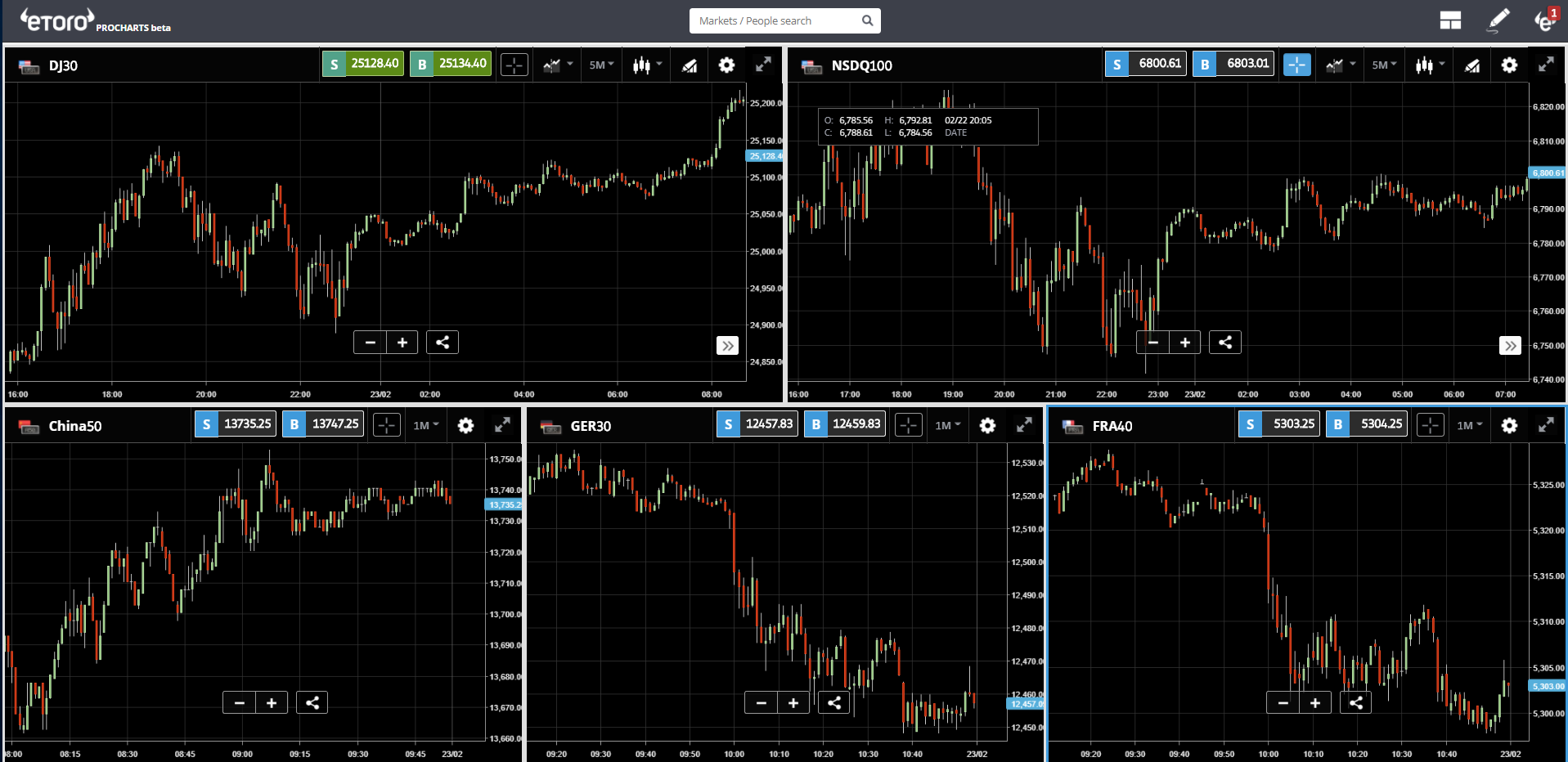The width and height of the screenshot is (1568, 762).
Task: Zoom in DJ30 chart with plus button
Action: pyautogui.click(x=402, y=343)
